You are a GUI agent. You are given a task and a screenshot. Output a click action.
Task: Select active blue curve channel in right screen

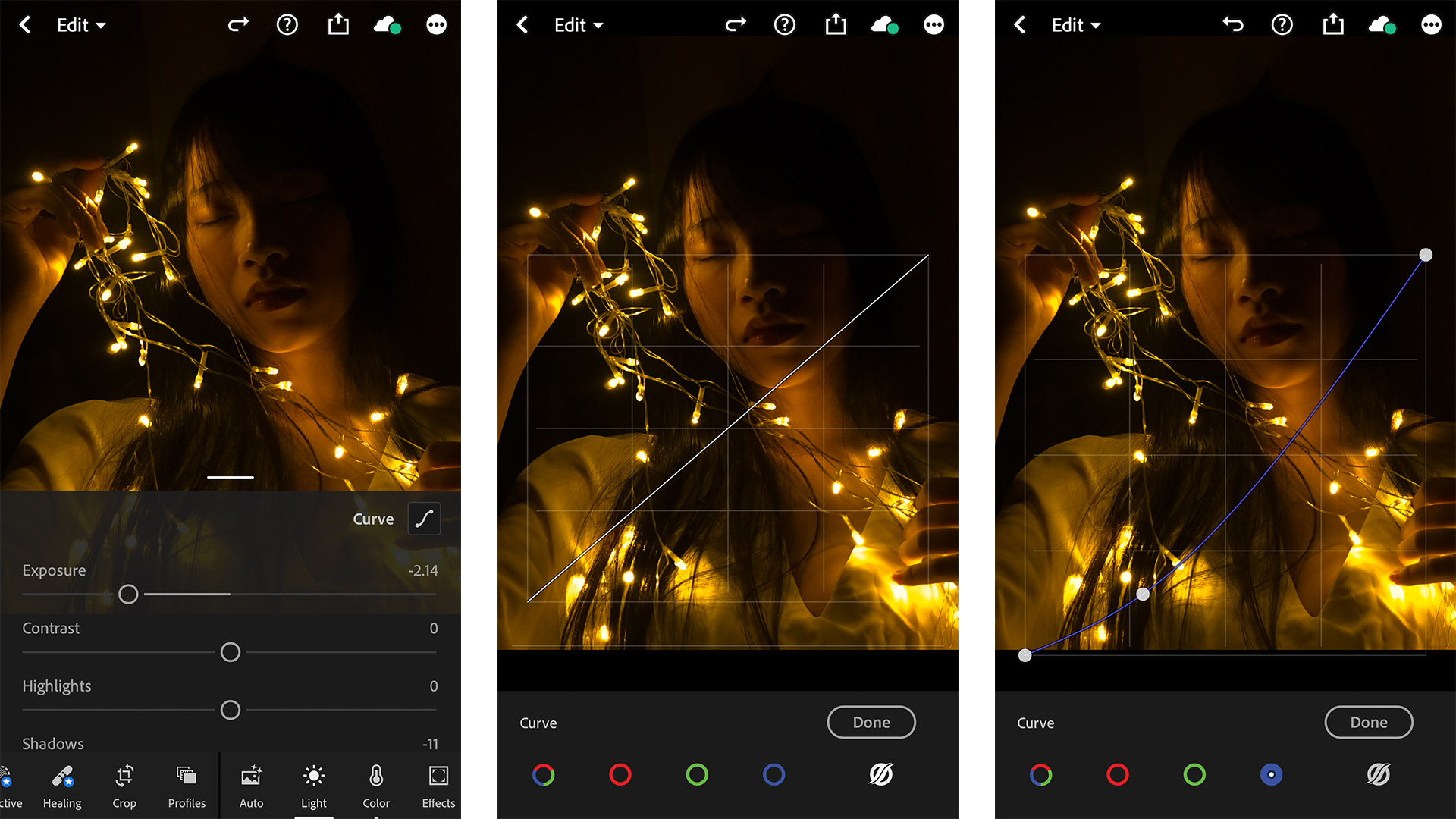(1271, 774)
